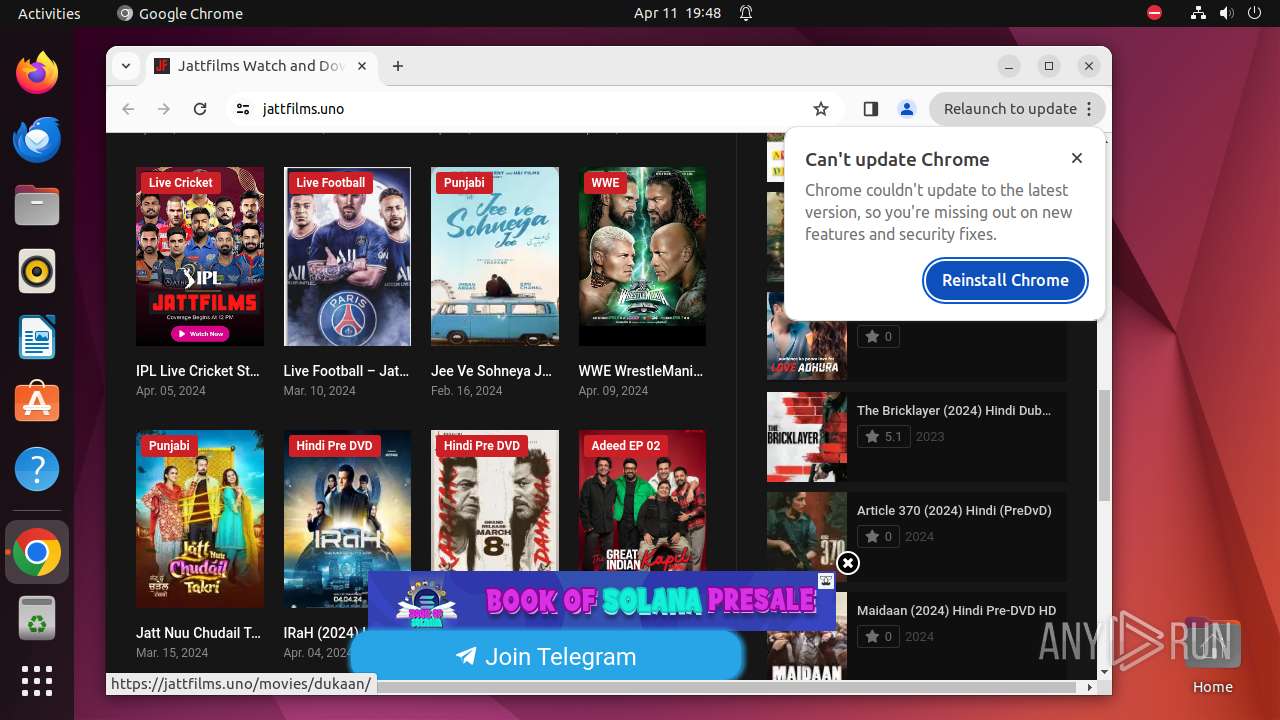The height and width of the screenshot is (720, 1280).
Task: Click Join Telegram button
Action: coord(547,656)
